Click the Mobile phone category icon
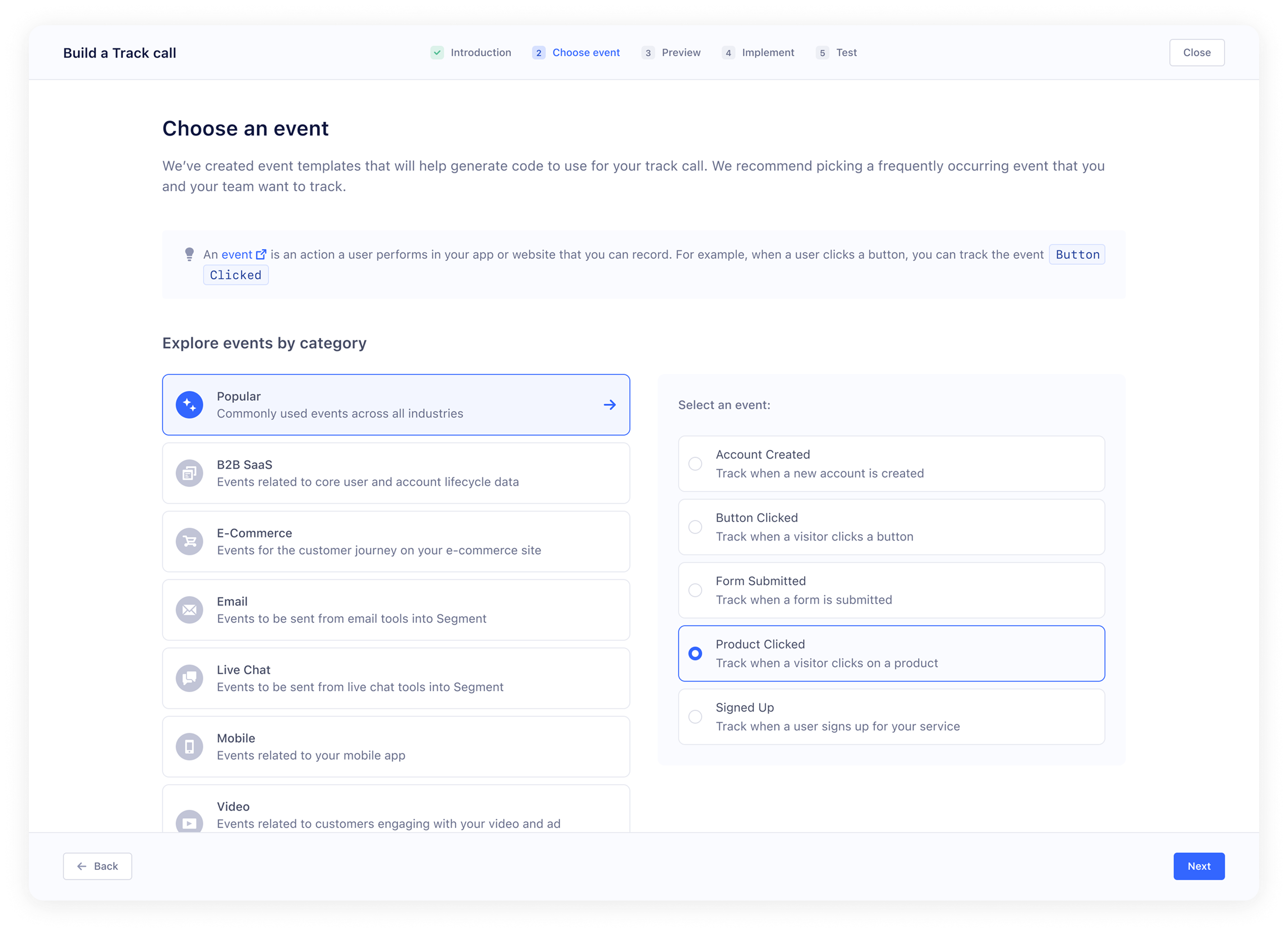Viewport: 1288px width, 933px height. (x=189, y=747)
